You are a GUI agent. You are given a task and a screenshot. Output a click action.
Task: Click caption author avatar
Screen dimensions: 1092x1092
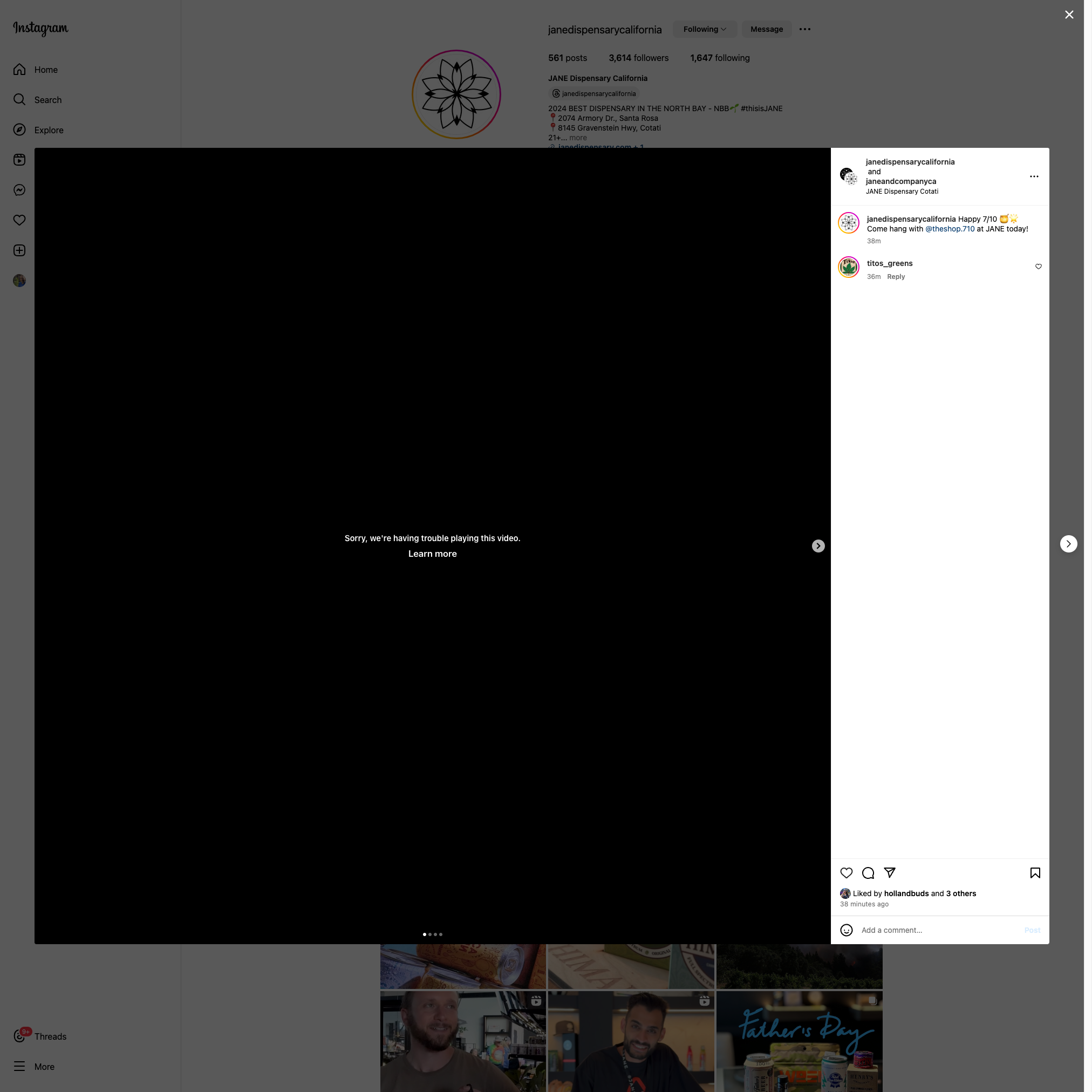point(848,223)
